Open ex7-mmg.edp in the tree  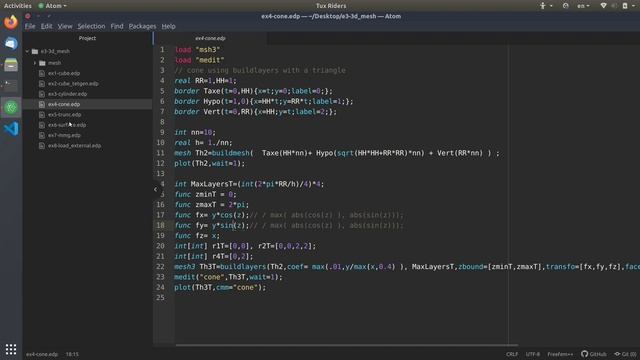tap(64, 135)
